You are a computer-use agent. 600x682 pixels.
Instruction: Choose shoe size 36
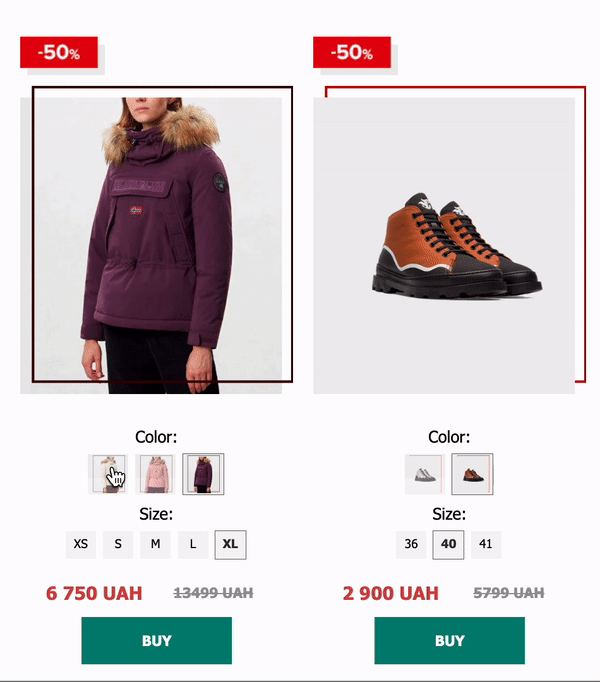pos(411,545)
